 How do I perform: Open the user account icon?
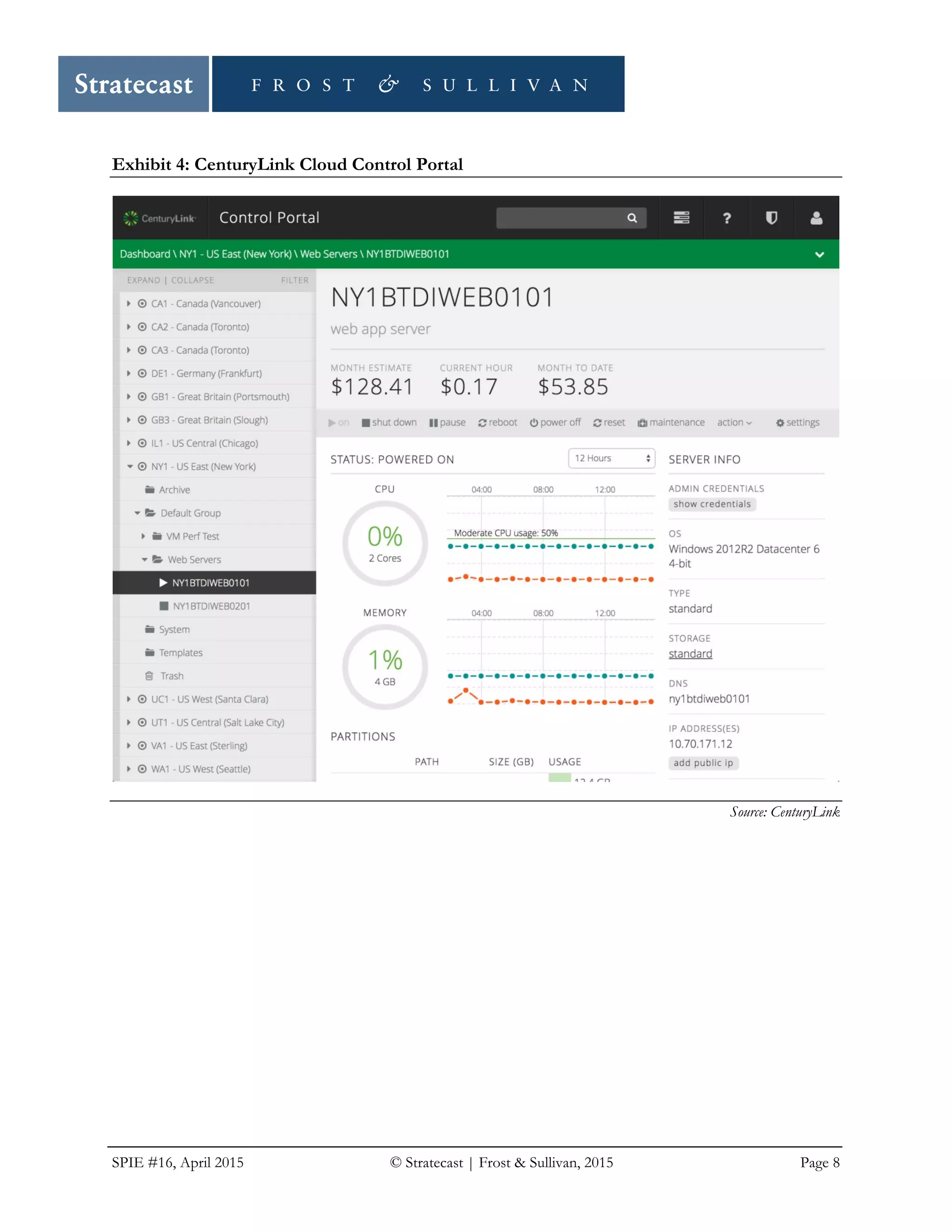click(x=816, y=218)
